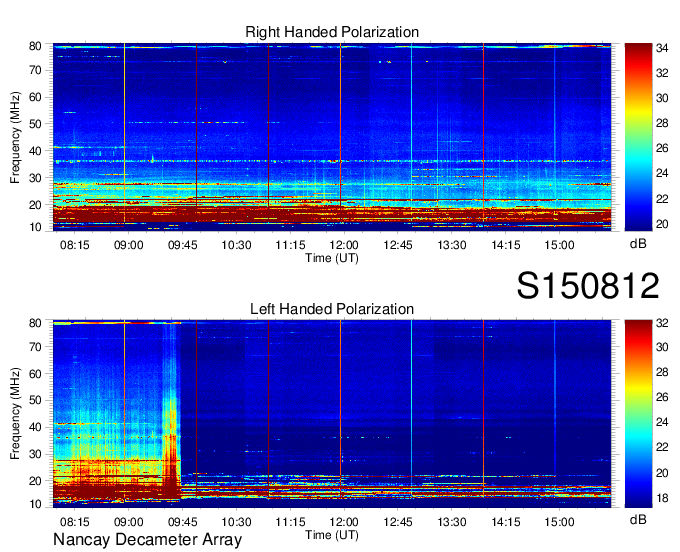The width and height of the screenshot is (680, 552).
Task: Click '26' on the bottom color scale
Action: point(662,397)
